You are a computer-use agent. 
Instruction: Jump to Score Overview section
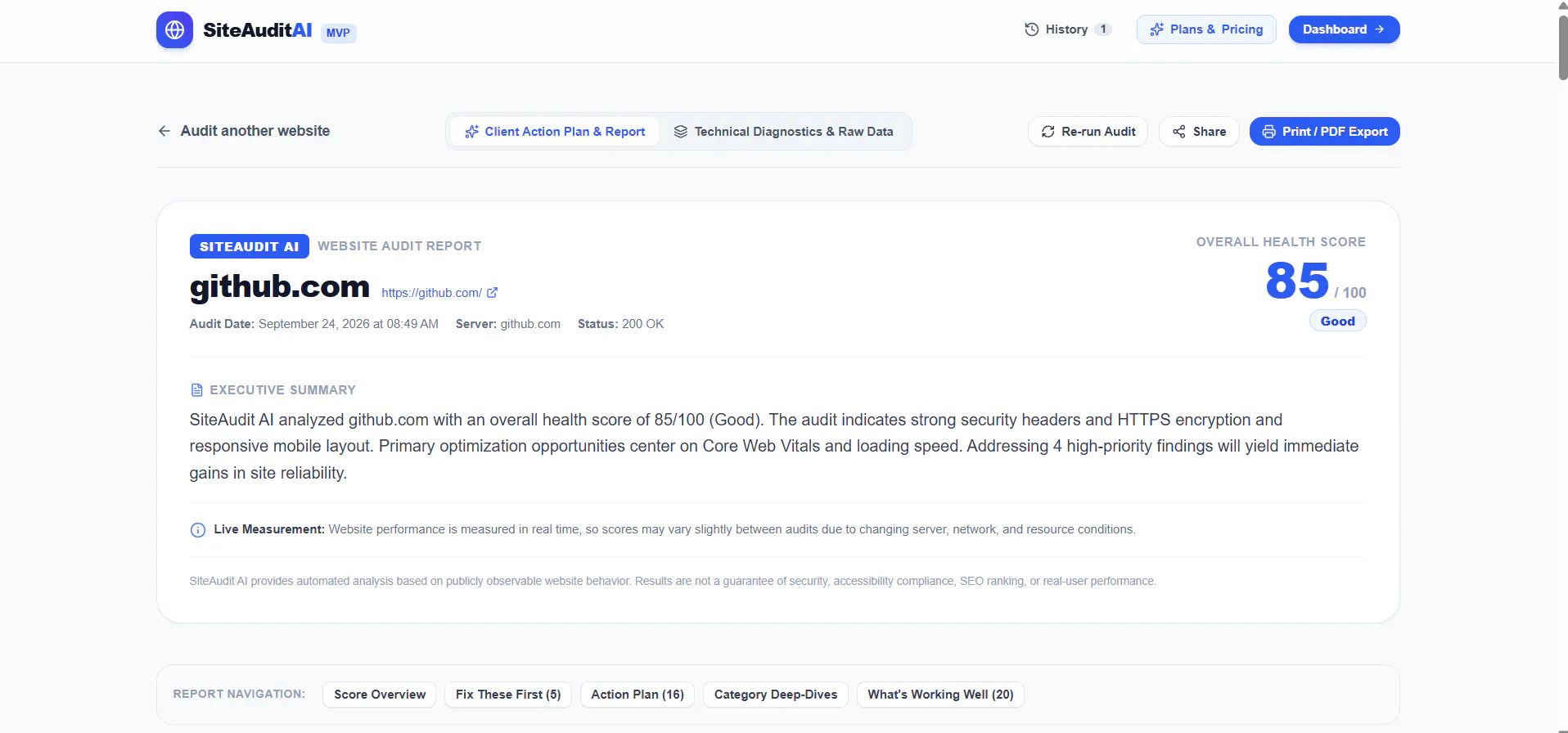click(380, 695)
